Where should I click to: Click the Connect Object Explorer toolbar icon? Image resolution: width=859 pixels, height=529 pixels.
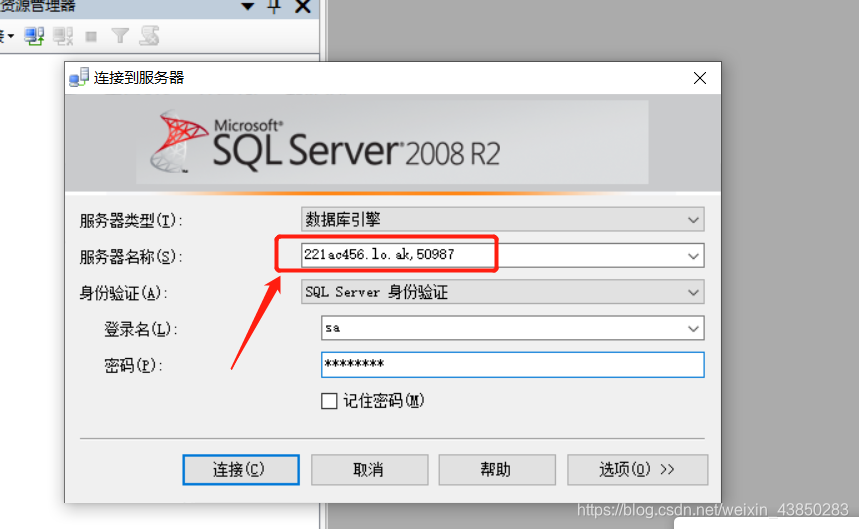click(34, 37)
